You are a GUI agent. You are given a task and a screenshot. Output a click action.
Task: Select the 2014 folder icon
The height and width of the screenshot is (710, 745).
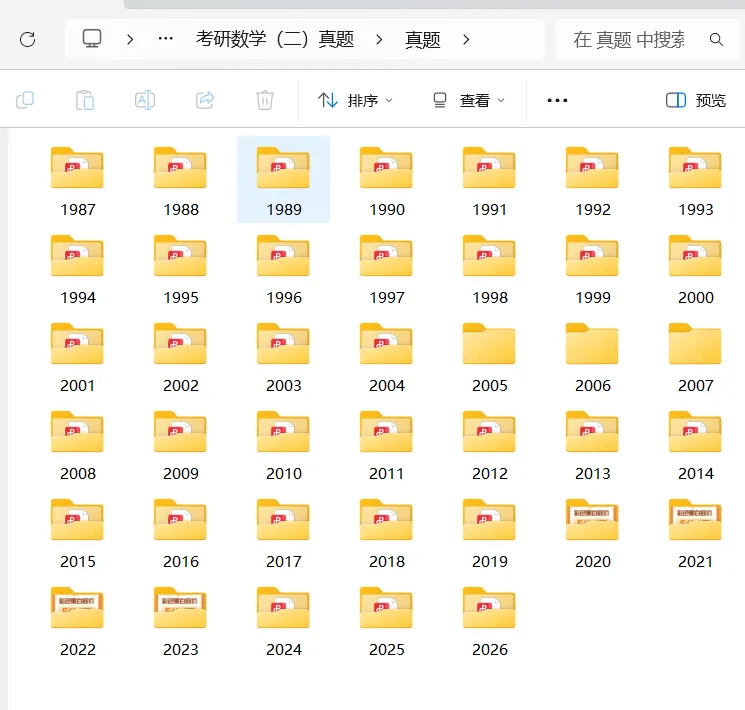(695, 431)
